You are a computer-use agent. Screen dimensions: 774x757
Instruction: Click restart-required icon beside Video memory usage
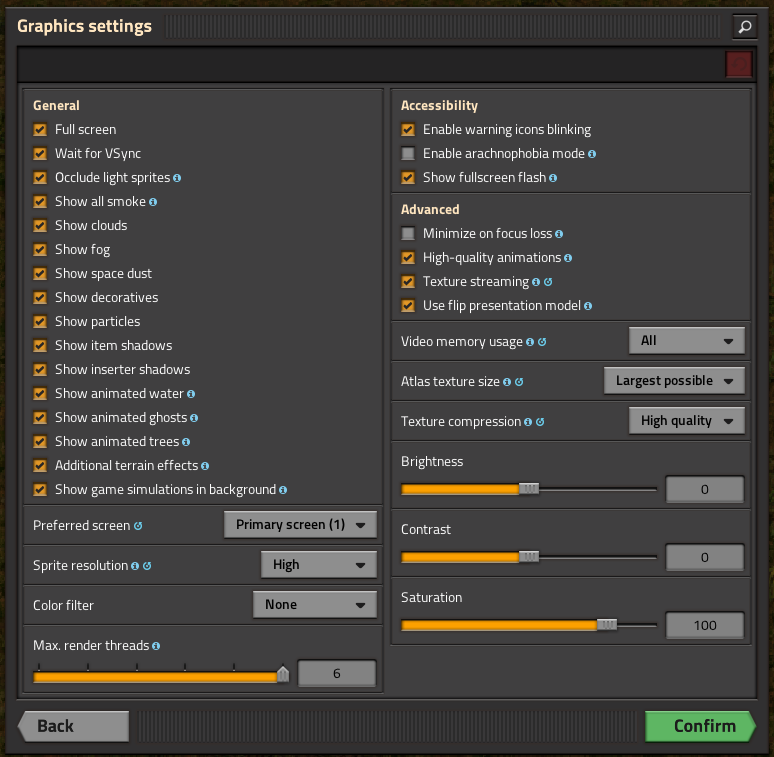(542, 342)
